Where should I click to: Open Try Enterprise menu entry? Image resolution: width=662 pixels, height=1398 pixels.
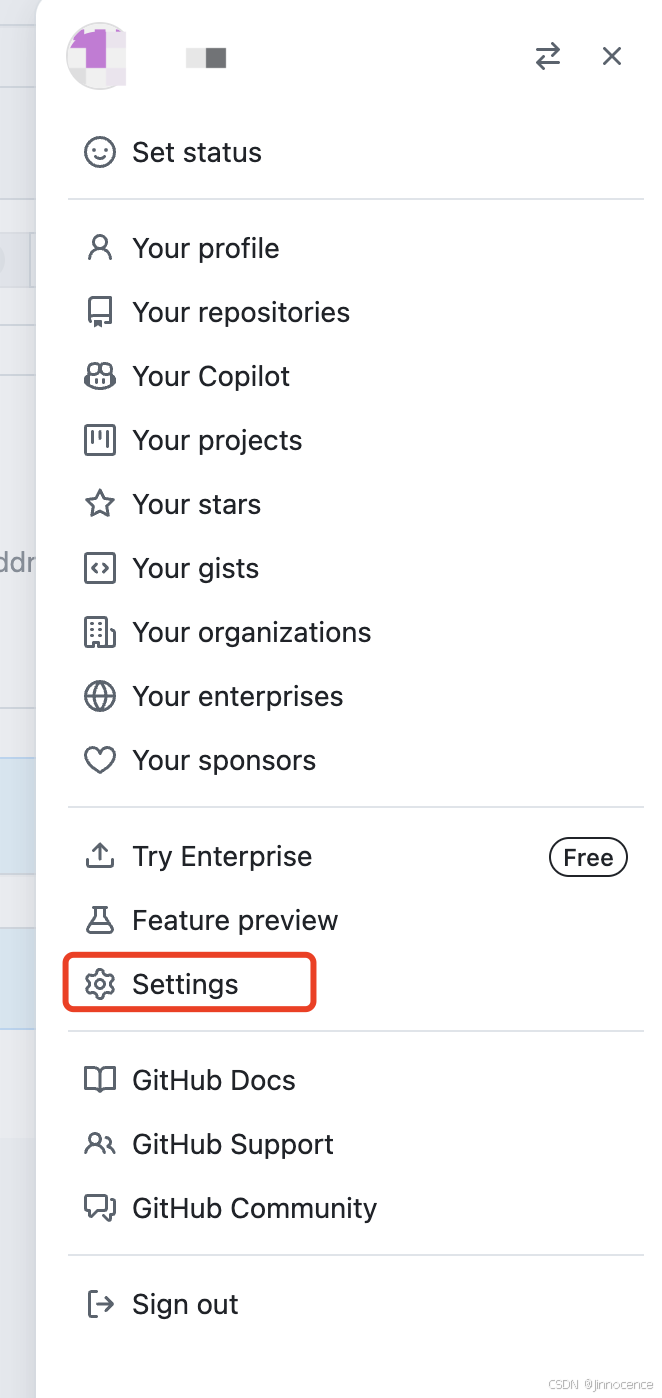[222, 857]
